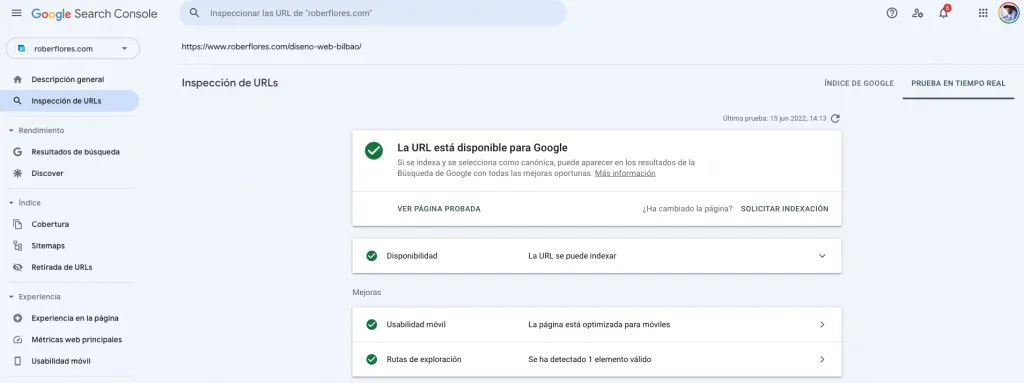Go to Descripción general

click(x=68, y=79)
